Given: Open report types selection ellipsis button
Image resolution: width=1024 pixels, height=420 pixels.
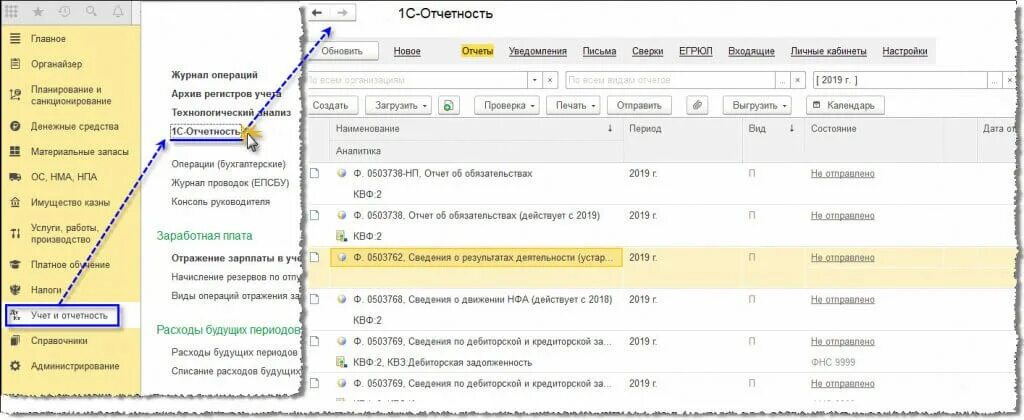Looking at the screenshot, I should click(783, 80).
